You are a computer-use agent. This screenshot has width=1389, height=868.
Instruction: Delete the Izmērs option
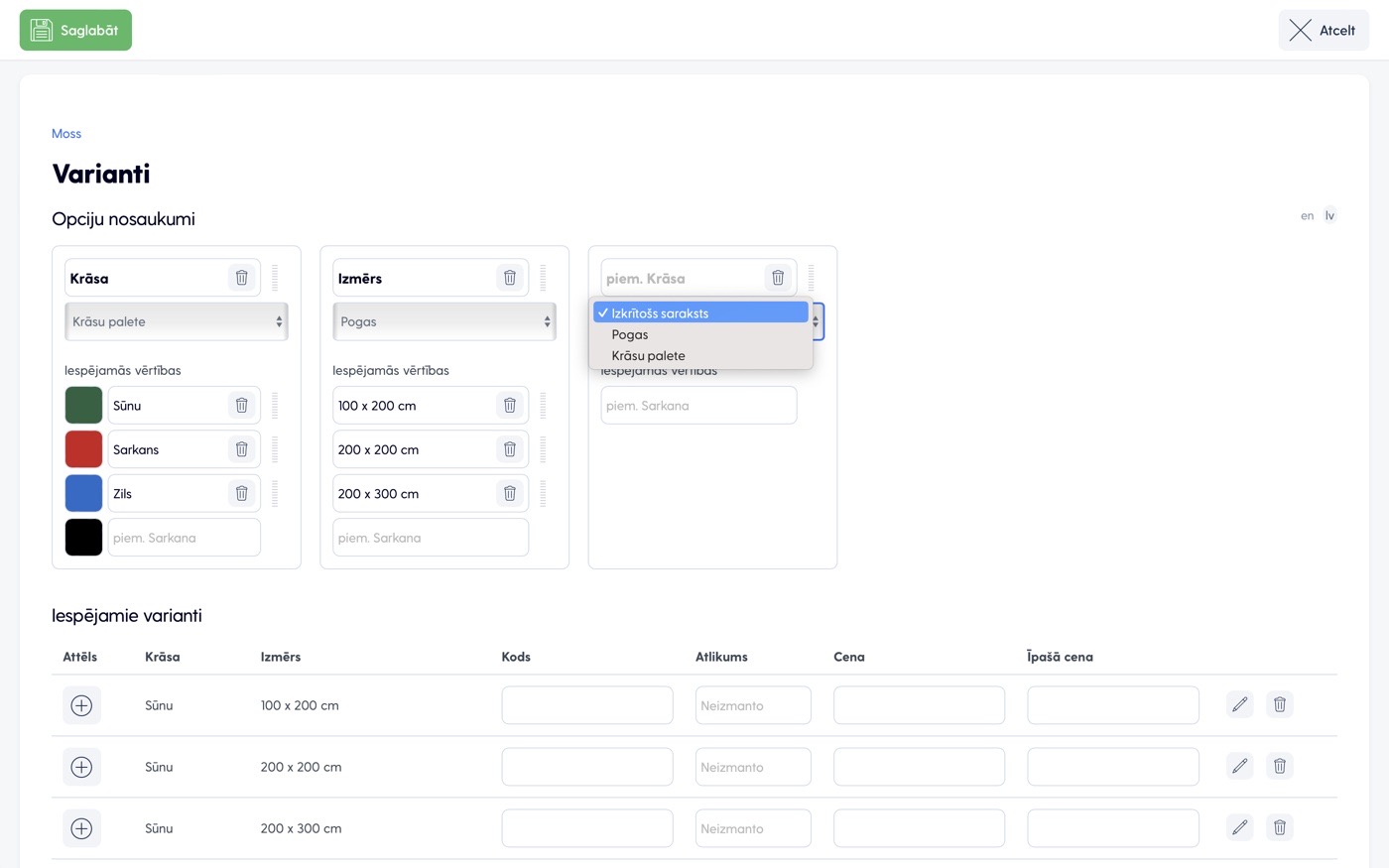pos(509,278)
